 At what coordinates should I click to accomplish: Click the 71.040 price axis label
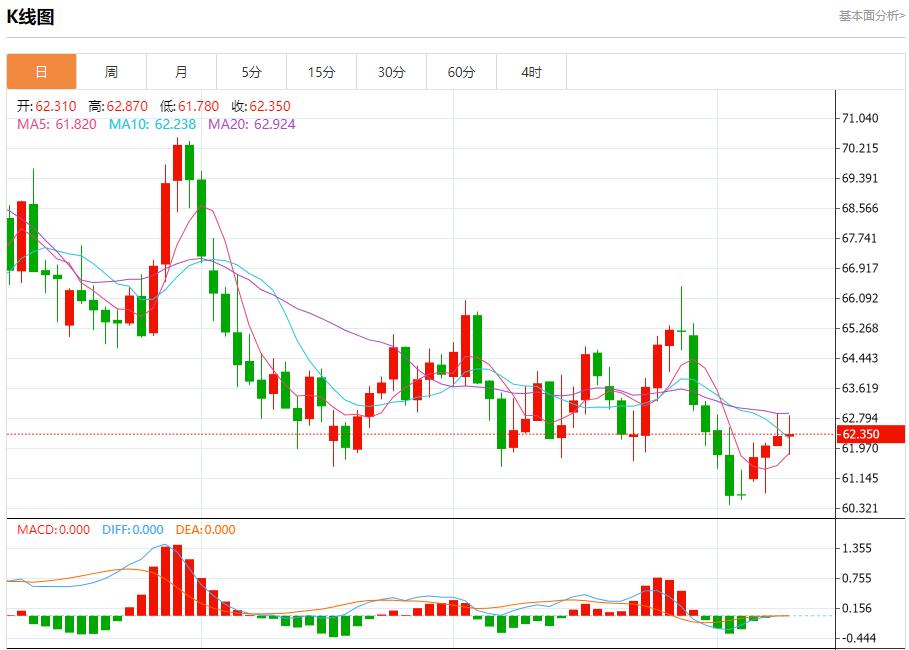coord(862,117)
